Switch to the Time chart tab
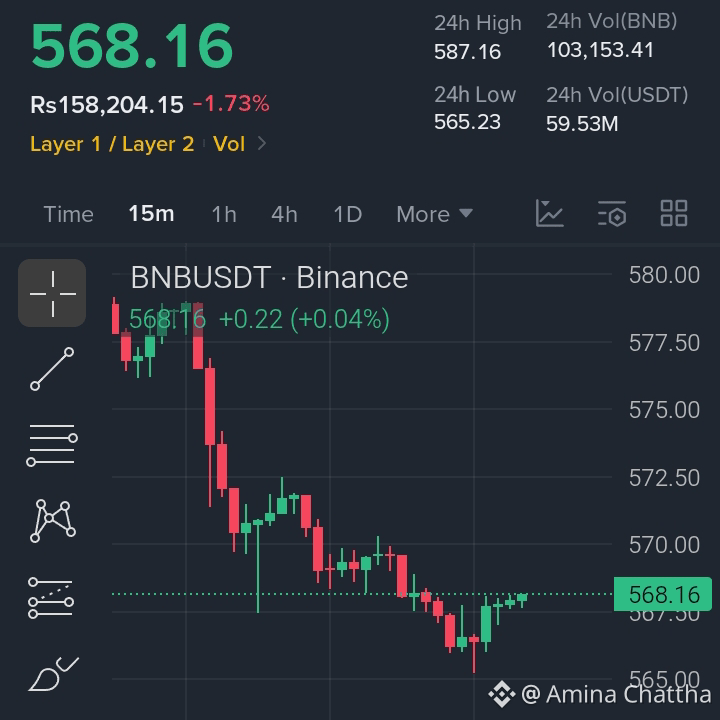Image resolution: width=720 pixels, height=720 pixels. tap(68, 214)
